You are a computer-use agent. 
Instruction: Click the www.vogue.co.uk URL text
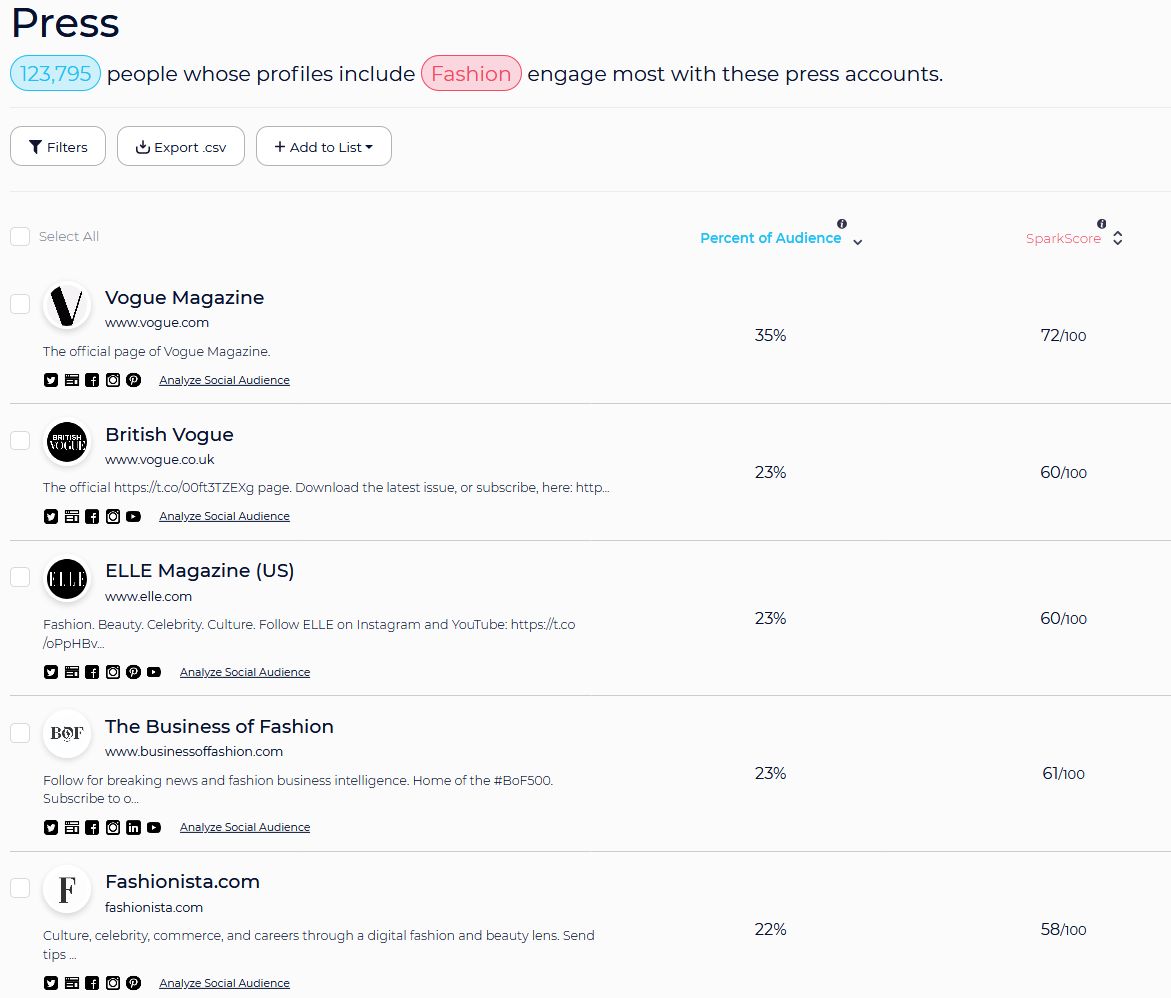pos(160,459)
